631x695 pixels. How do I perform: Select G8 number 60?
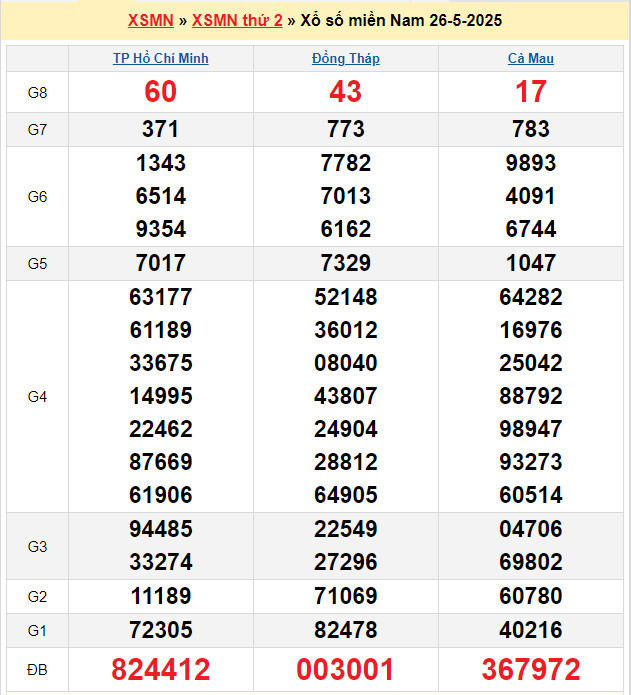coord(161,92)
